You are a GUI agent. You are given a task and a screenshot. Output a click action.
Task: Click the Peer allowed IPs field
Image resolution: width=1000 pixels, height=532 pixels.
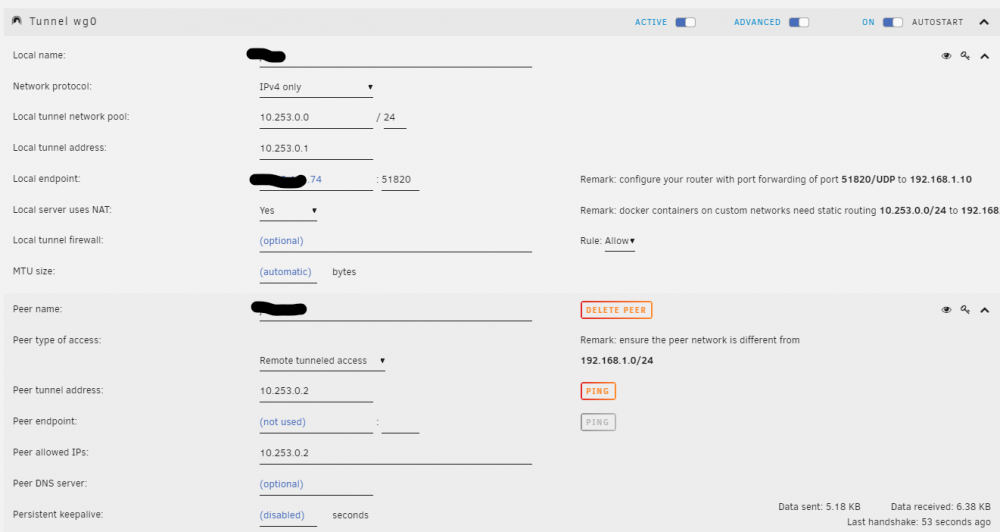coord(395,454)
